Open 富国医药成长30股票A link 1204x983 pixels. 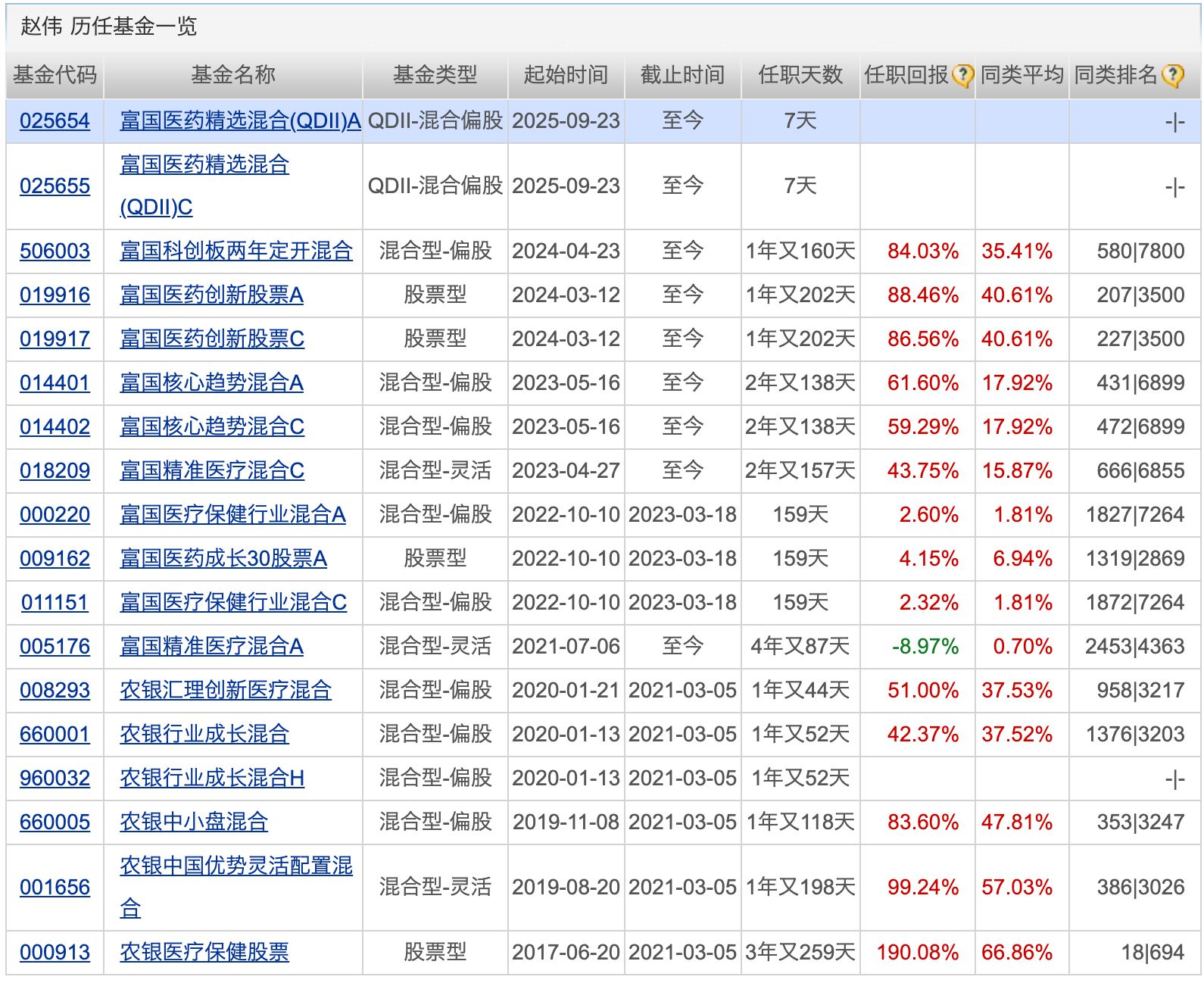pos(223,559)
